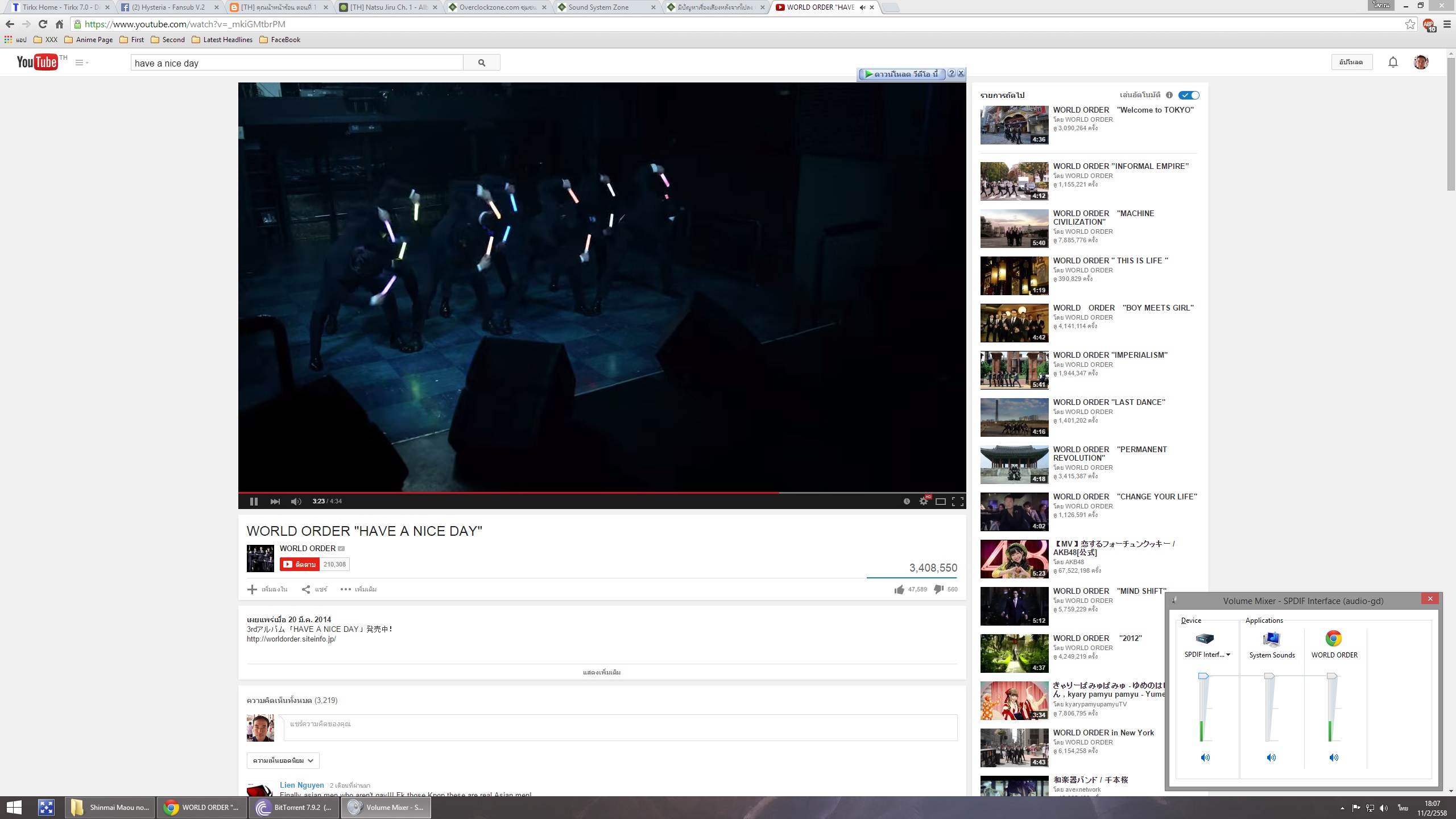Open the Anime Page bookmarks folder
1456x819 pixels.
click(89, 40)
